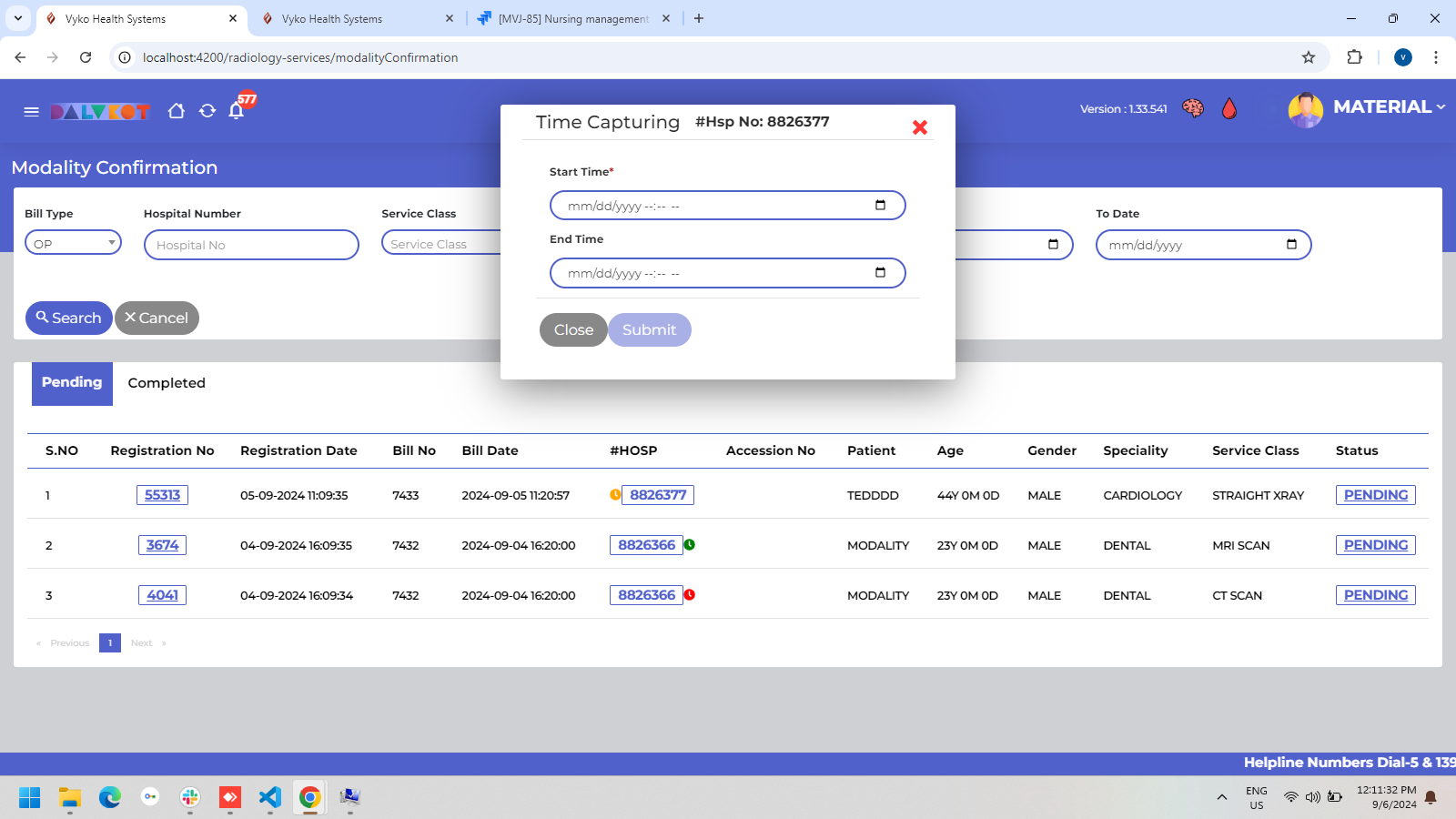Expand the Bill Type dropdown
Image resolution: width=1456 pixels, height=819 pixels.
coord(73,243)
